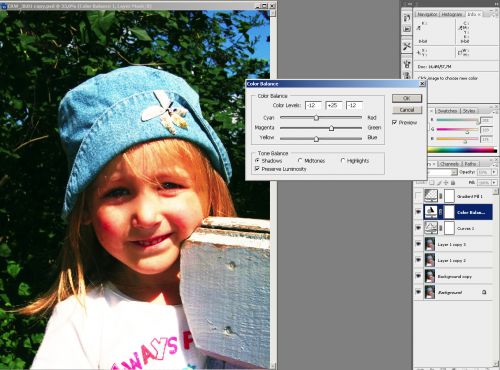The height and width of the screenshot is (370, 500).
Task: Open the Opacity slider arrow
Action: [494, 172]
